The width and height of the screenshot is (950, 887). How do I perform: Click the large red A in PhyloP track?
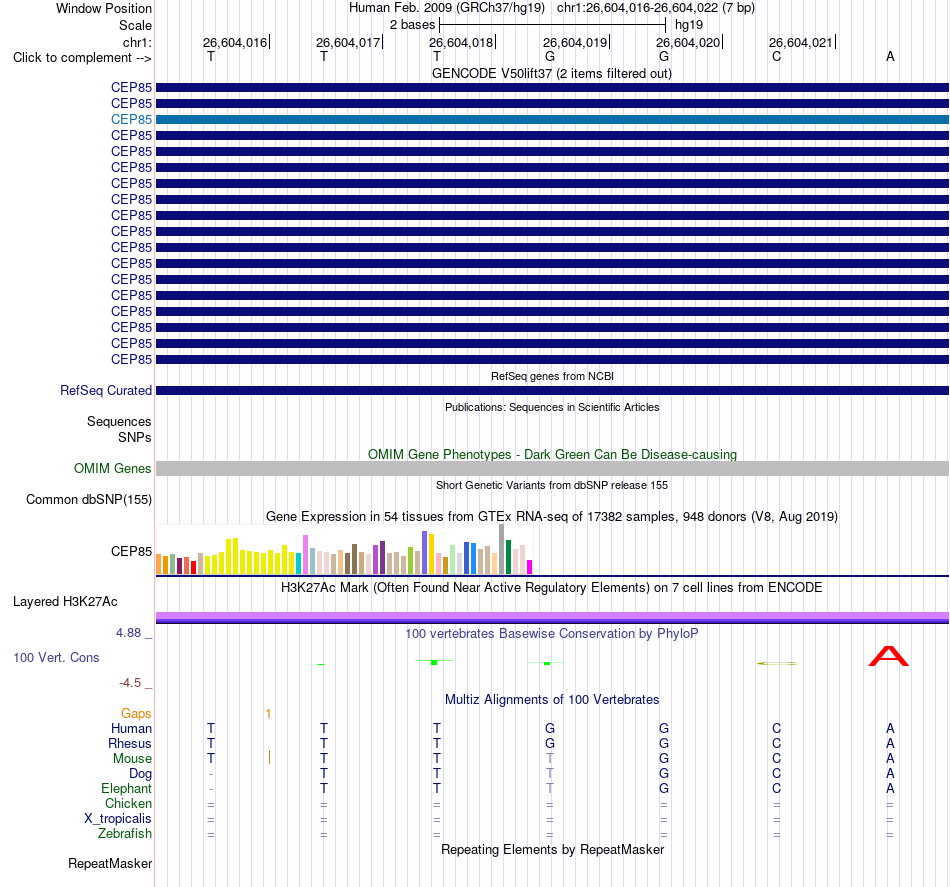[889, 656]
